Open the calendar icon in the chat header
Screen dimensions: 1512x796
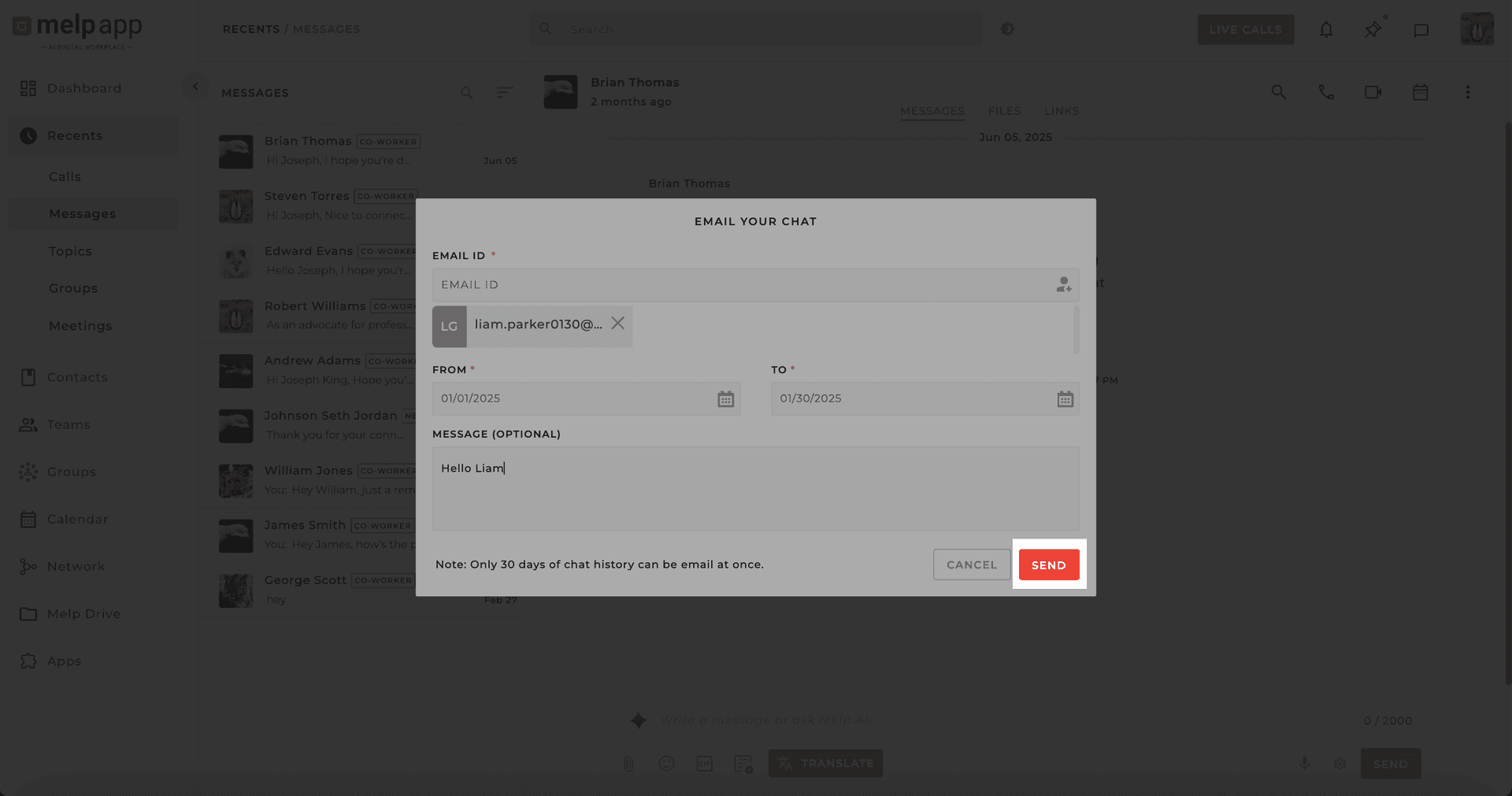(x=1421, y=92)
